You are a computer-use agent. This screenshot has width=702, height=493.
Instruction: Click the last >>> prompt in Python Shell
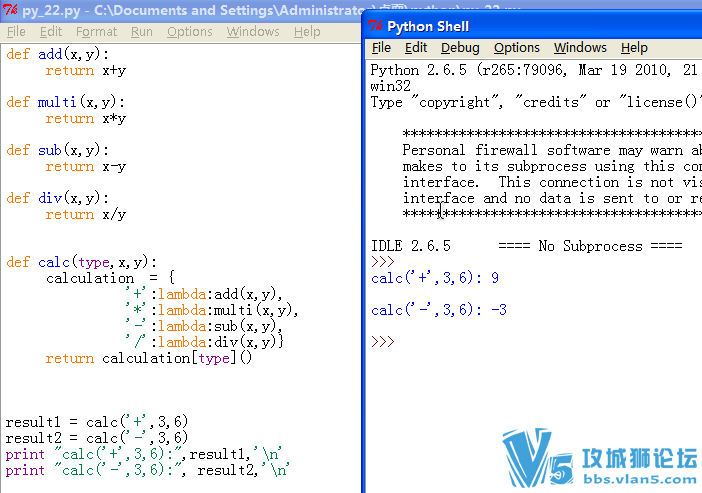pos(383,342)
